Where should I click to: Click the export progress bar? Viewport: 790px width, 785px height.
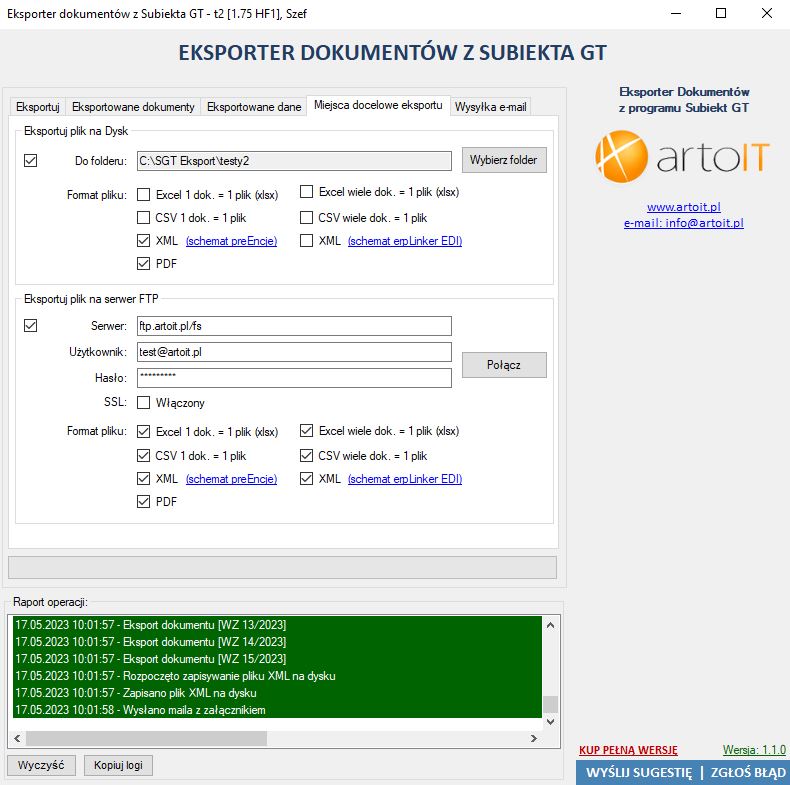282,567
